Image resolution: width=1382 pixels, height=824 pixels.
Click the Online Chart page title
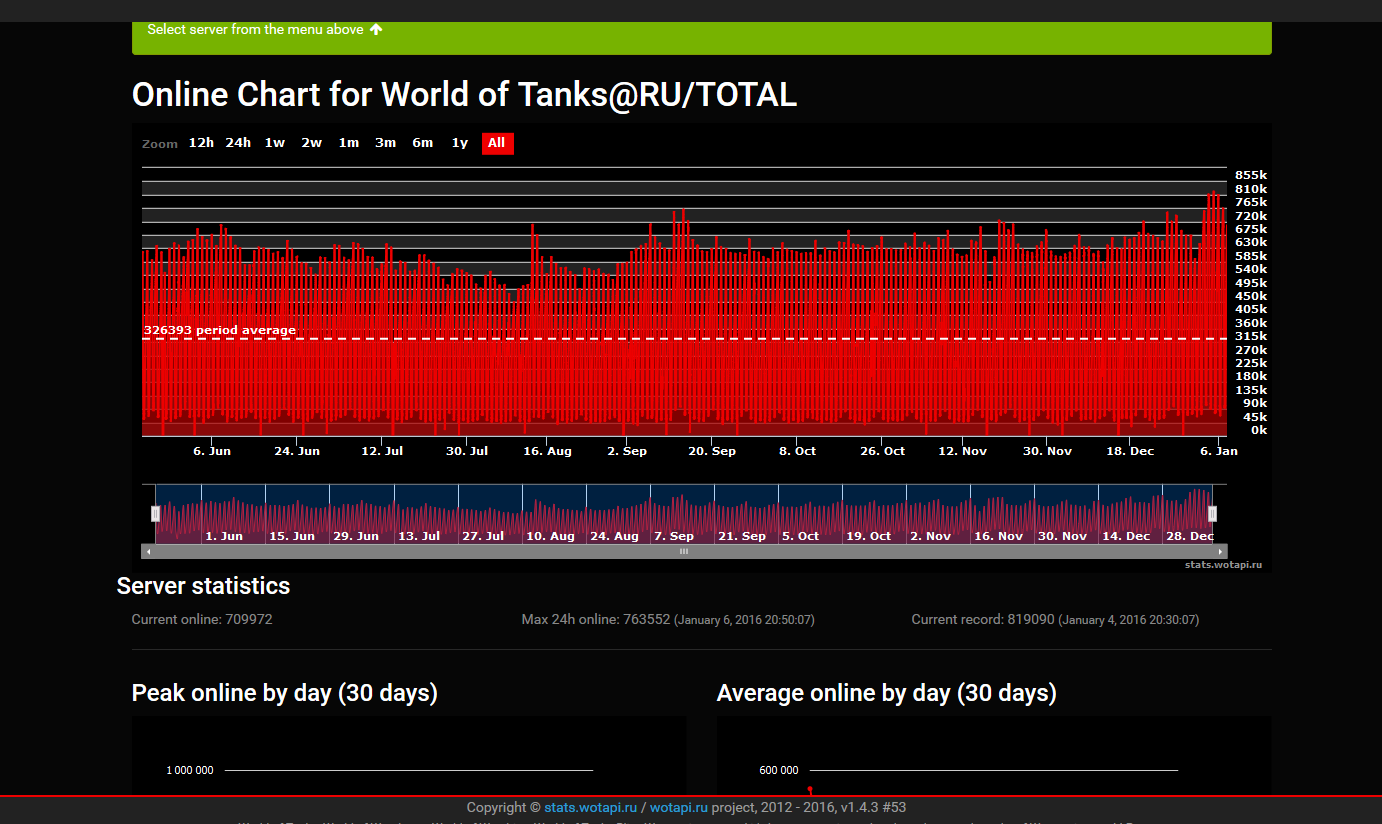tap(465, 94)
